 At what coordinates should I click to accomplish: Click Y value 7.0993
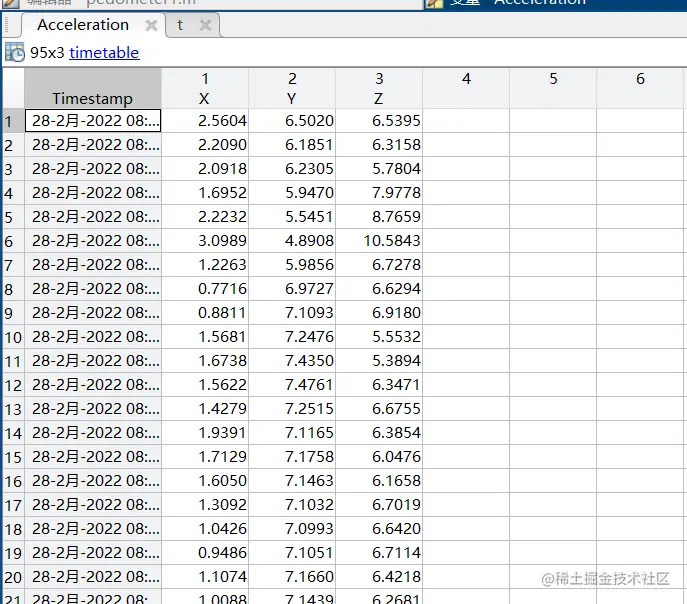(309, 529)
